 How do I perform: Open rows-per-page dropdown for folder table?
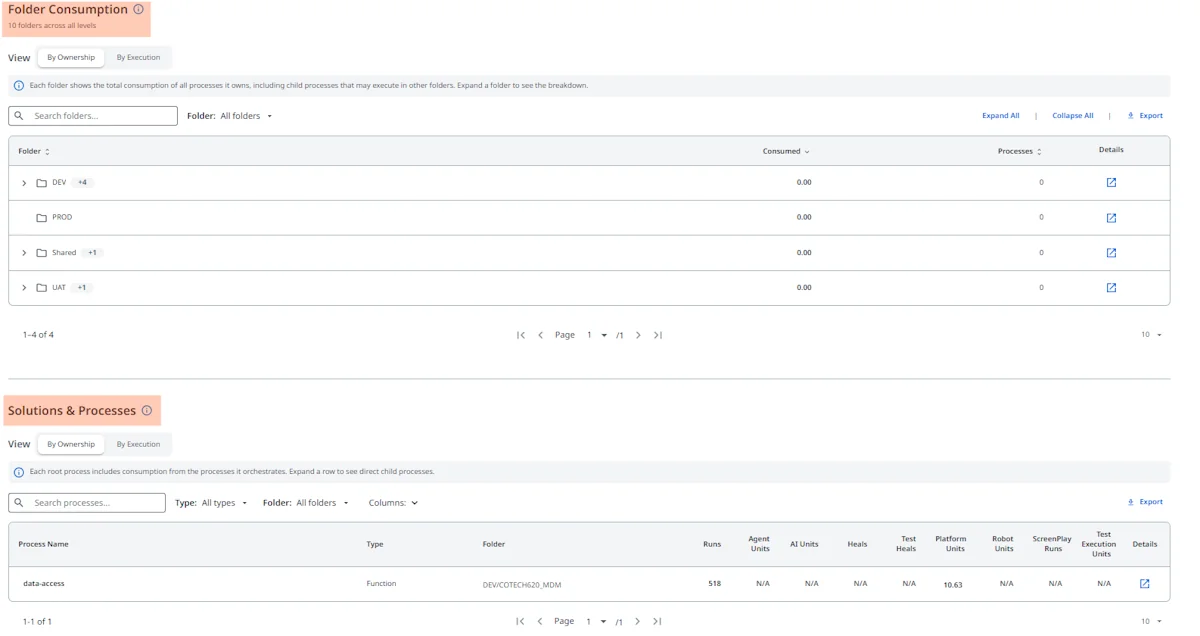[1152, 335]
